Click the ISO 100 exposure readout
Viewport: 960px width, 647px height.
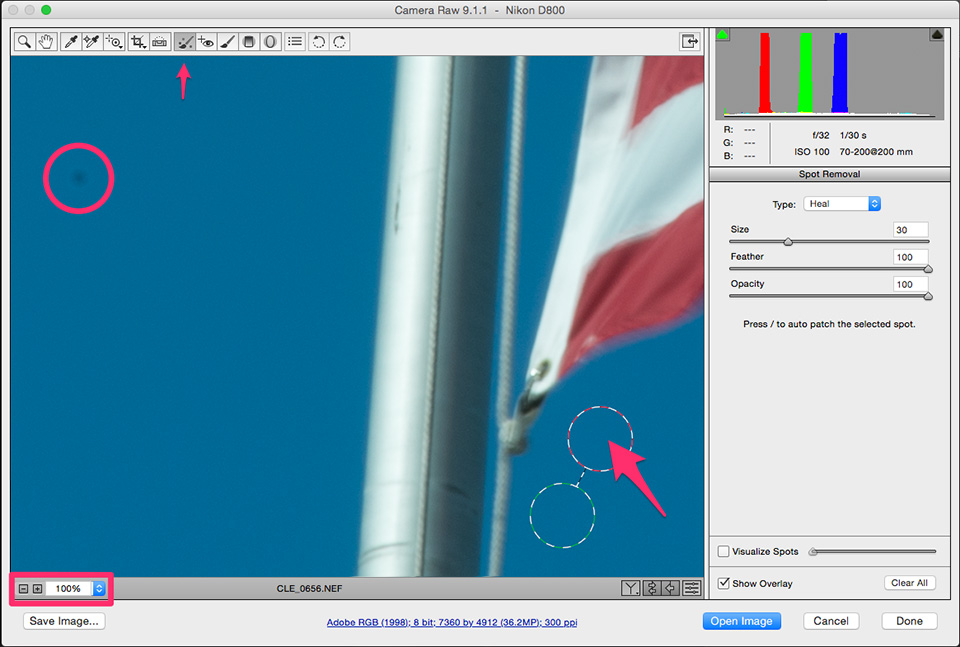[812, 152]
